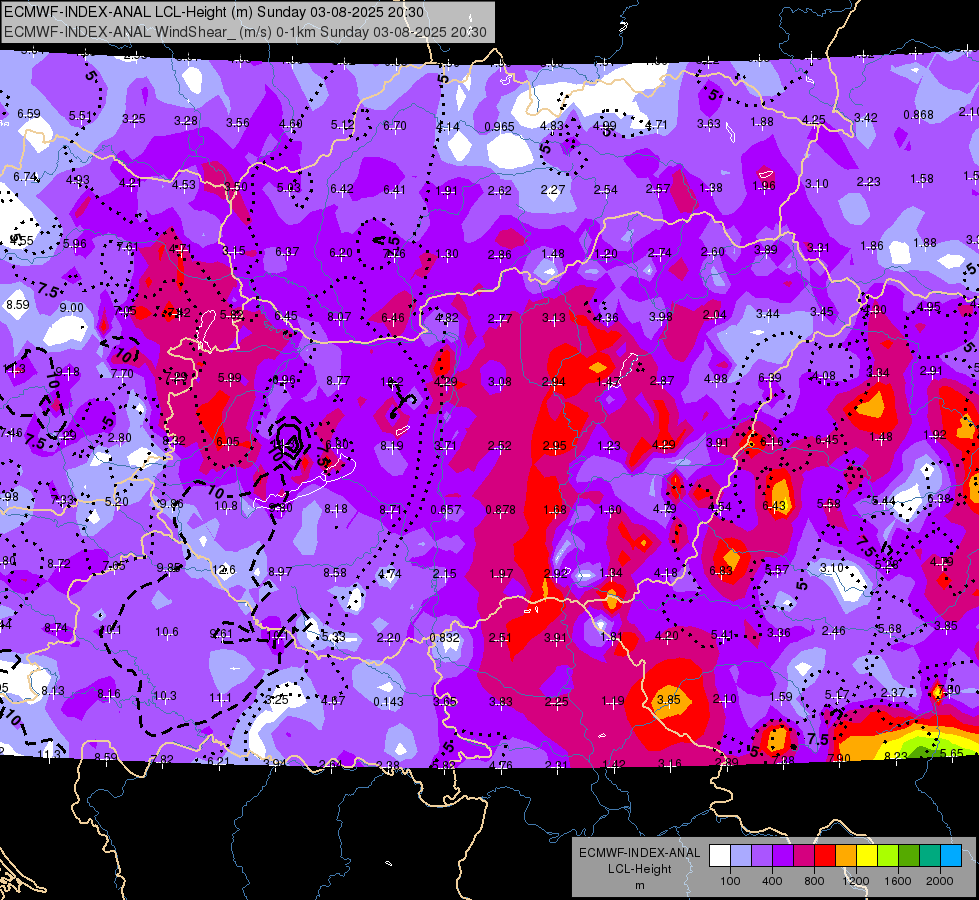Click 'ECMWF-INDEX-ANAL' text in the legend box
Screen dimensions: 979x900
click(640, 853)
